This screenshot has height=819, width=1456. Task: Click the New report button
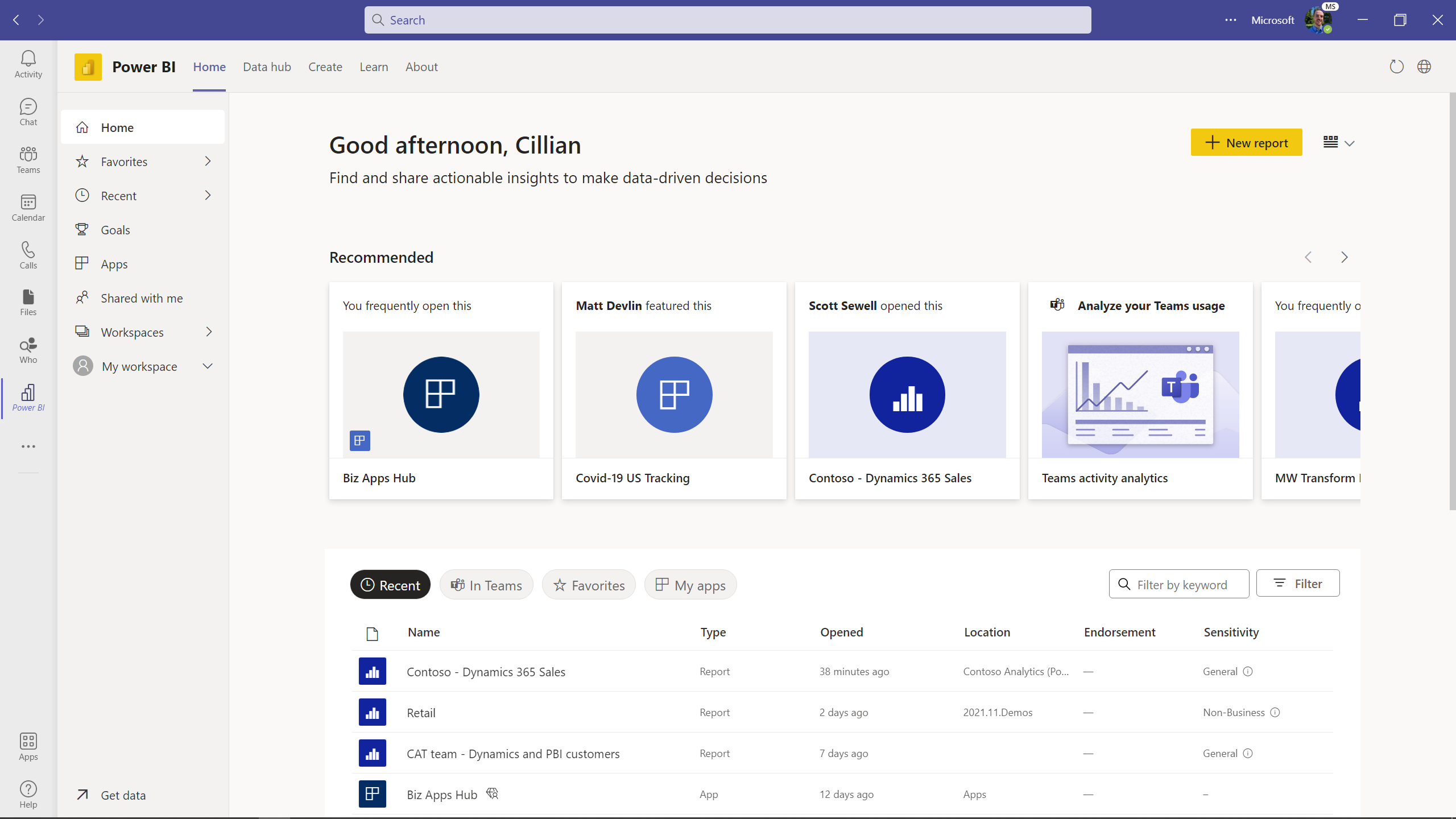(1246, 142)
